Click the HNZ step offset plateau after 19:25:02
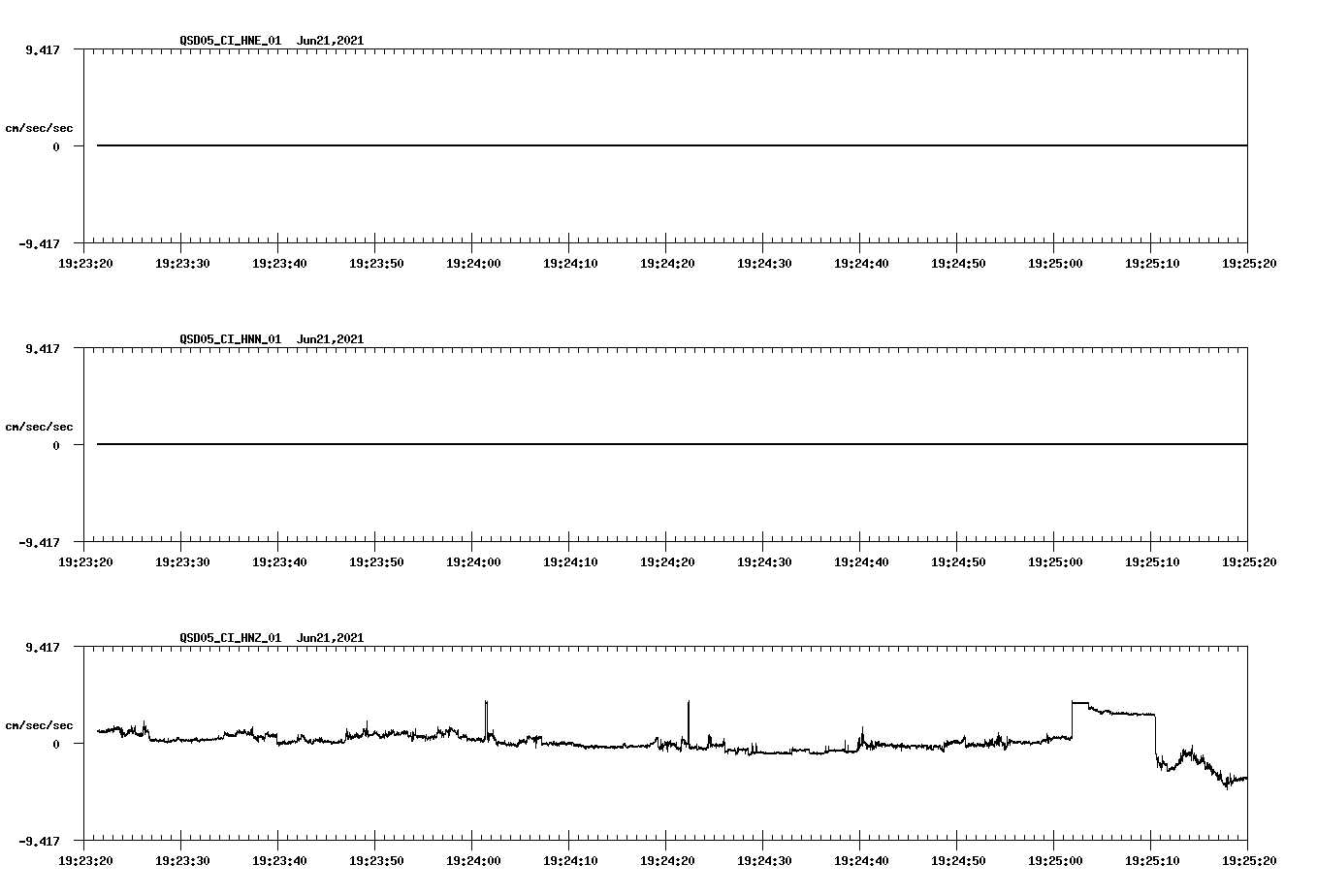This screenshot has height=896, width=1317. tap(1113, 711)
